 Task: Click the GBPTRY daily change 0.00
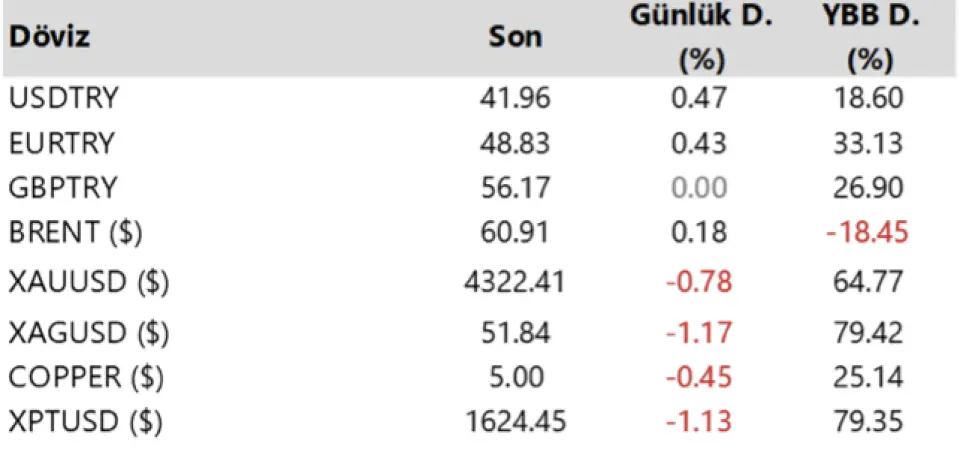tap(701, 188)
